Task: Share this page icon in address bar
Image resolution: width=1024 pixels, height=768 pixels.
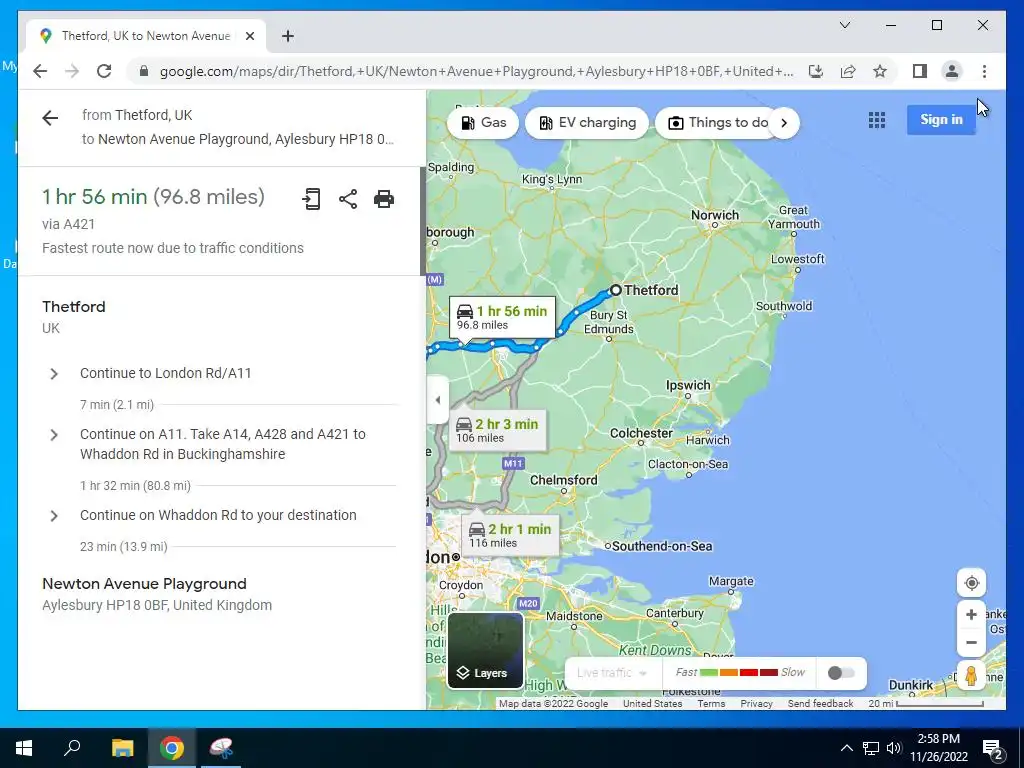Action: [x=848, y=71]
